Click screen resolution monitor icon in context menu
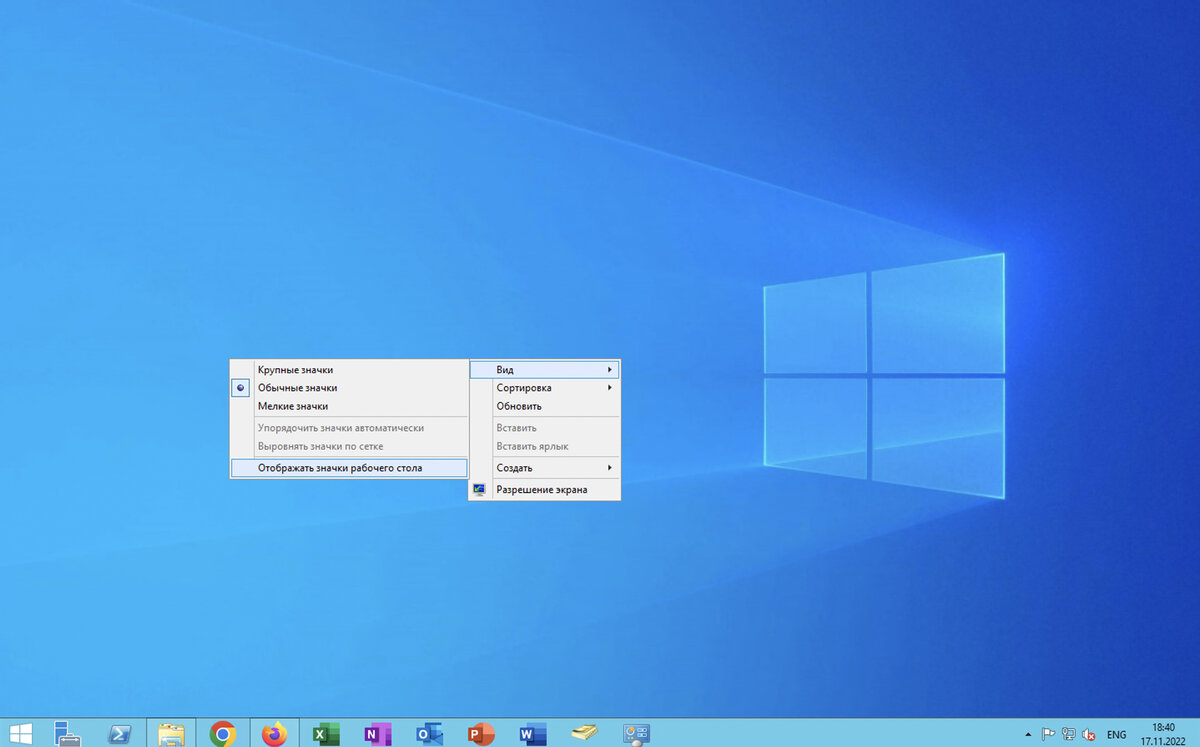The image size is (1200, 747). click(x=480, y=490)
